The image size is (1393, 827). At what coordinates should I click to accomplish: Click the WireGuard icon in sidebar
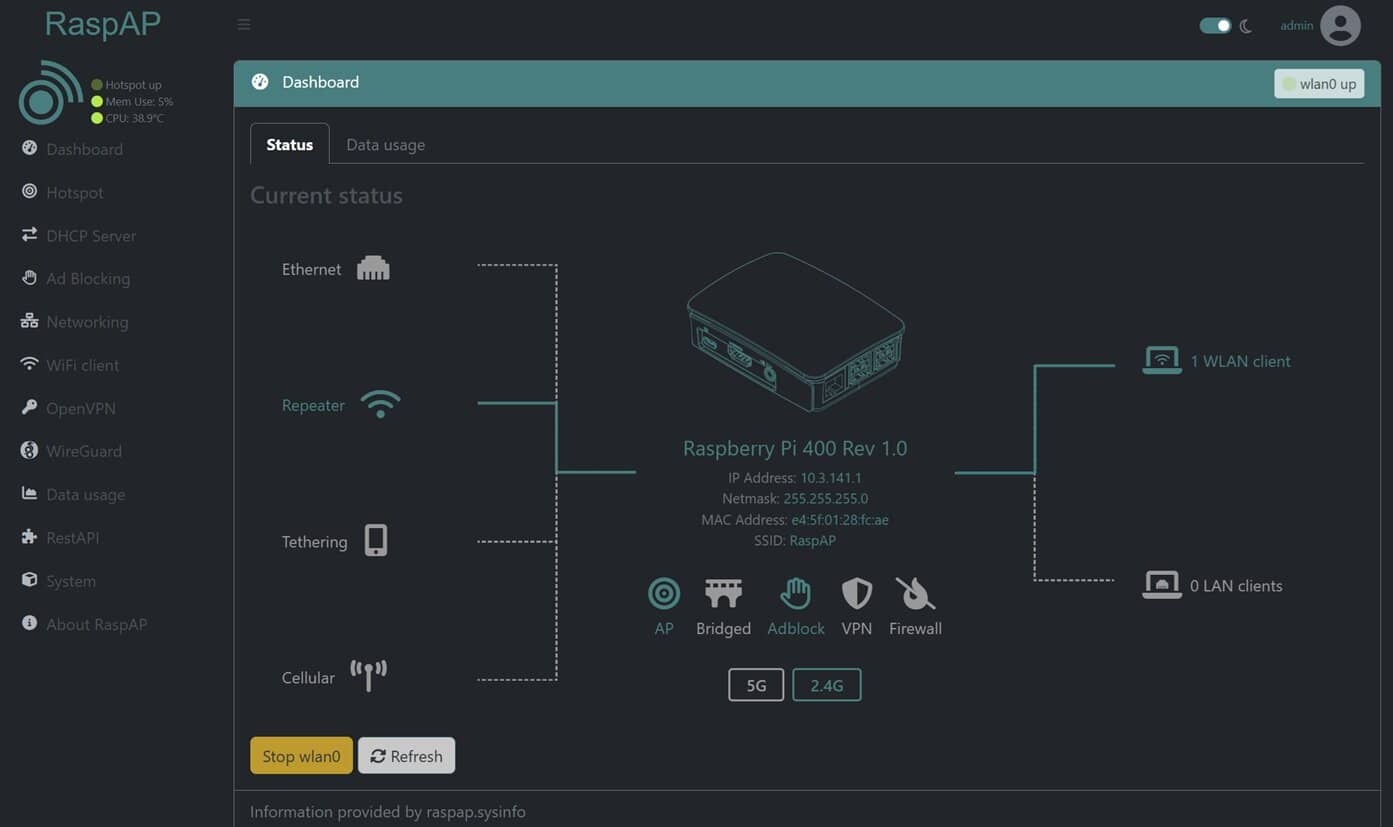(29, 450)
